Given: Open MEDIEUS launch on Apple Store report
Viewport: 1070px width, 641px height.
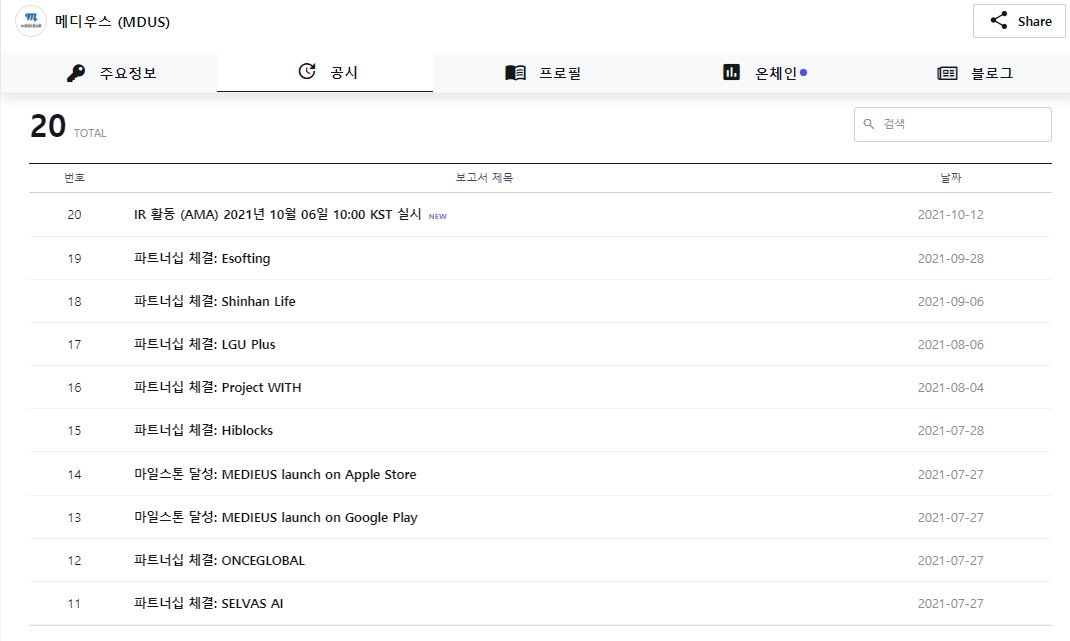Looking at the screenshot, I should tap(275, 474).
